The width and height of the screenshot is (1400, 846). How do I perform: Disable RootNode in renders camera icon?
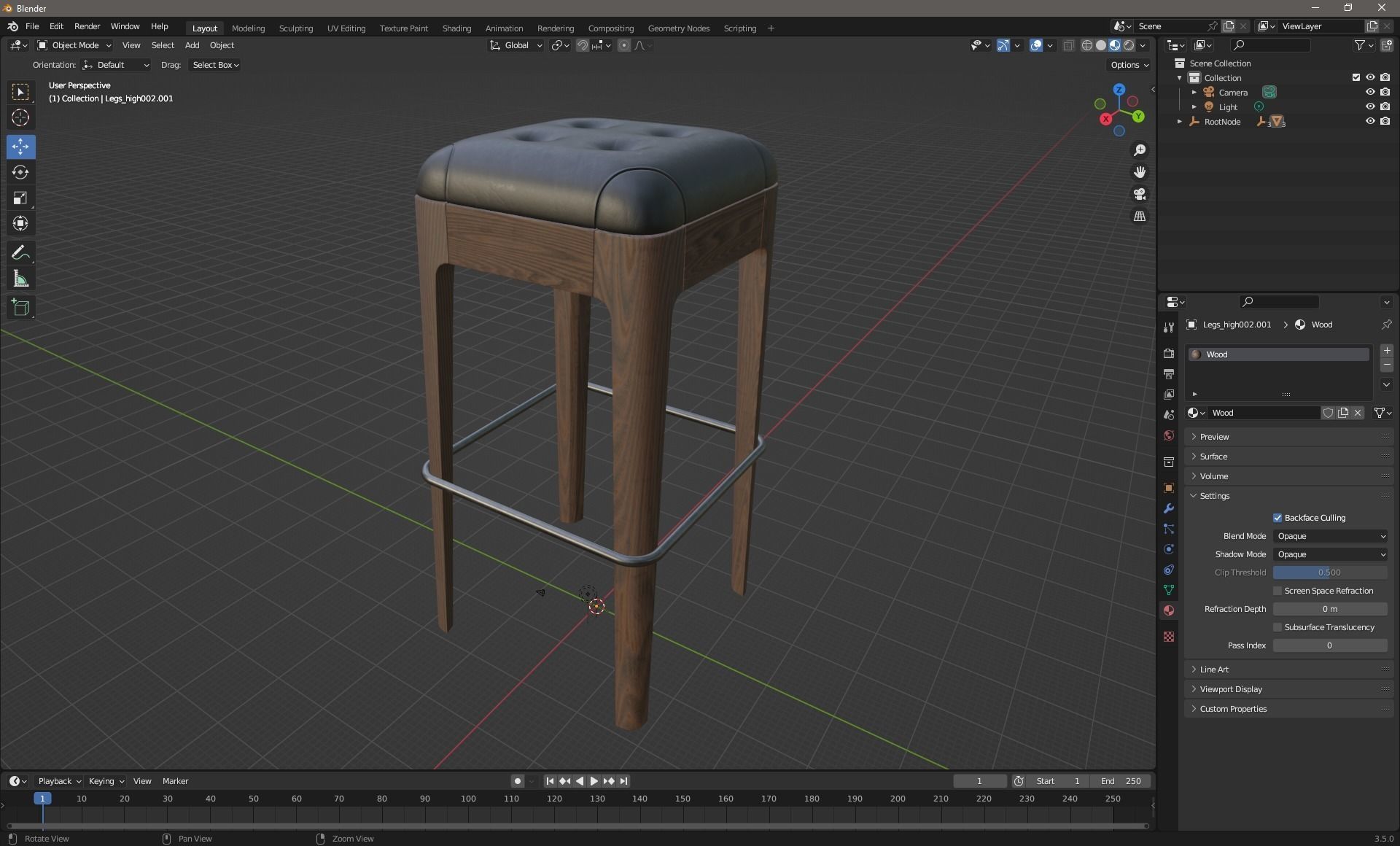click(1385, 121)
